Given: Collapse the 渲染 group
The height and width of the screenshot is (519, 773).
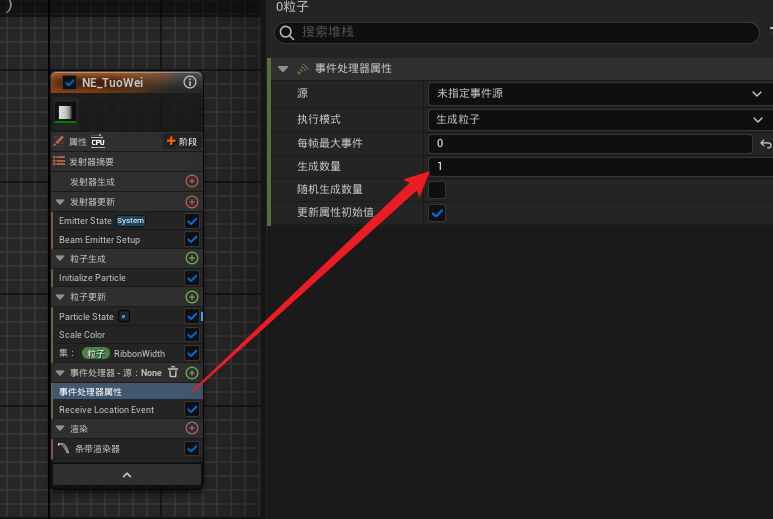Looking at the screenshot, I should (x=60, y=428).
